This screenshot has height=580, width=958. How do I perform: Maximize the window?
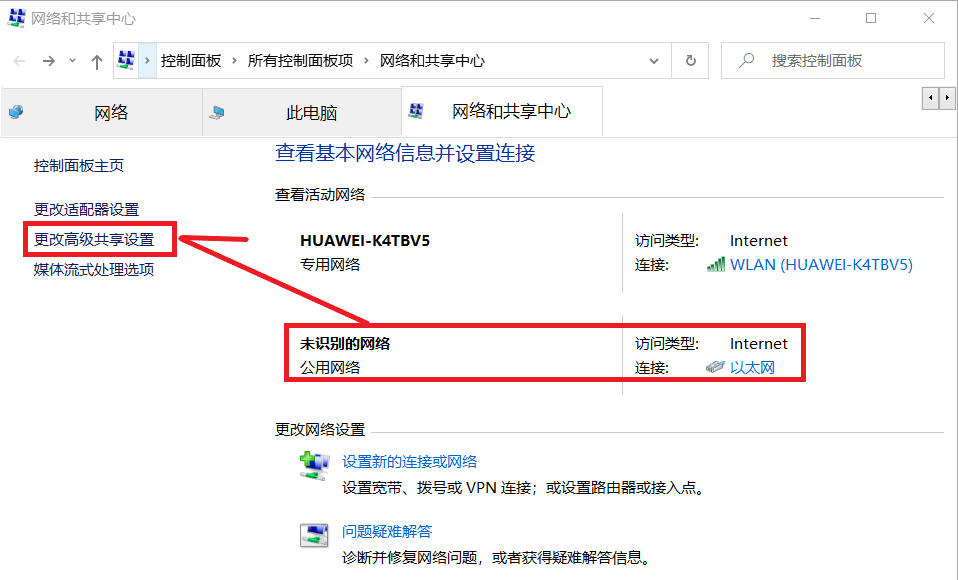(871, 18)
